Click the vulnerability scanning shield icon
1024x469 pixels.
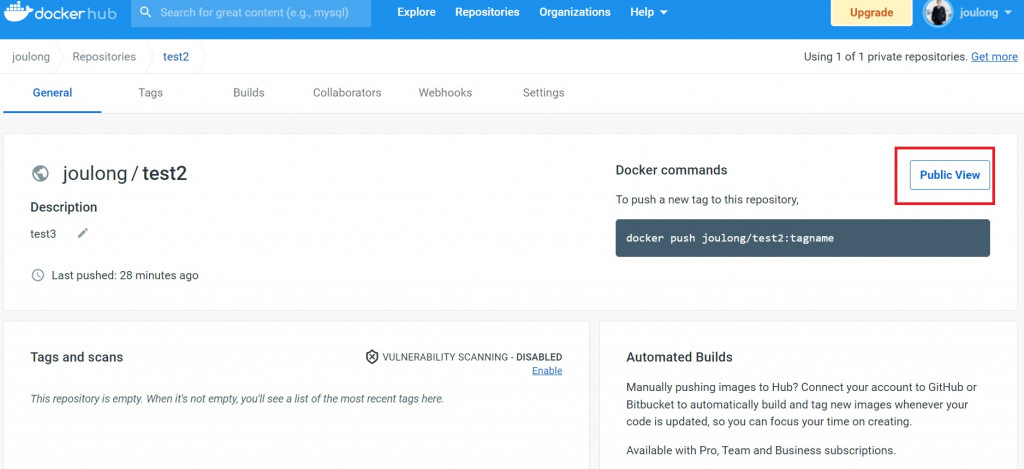(372, 357)
